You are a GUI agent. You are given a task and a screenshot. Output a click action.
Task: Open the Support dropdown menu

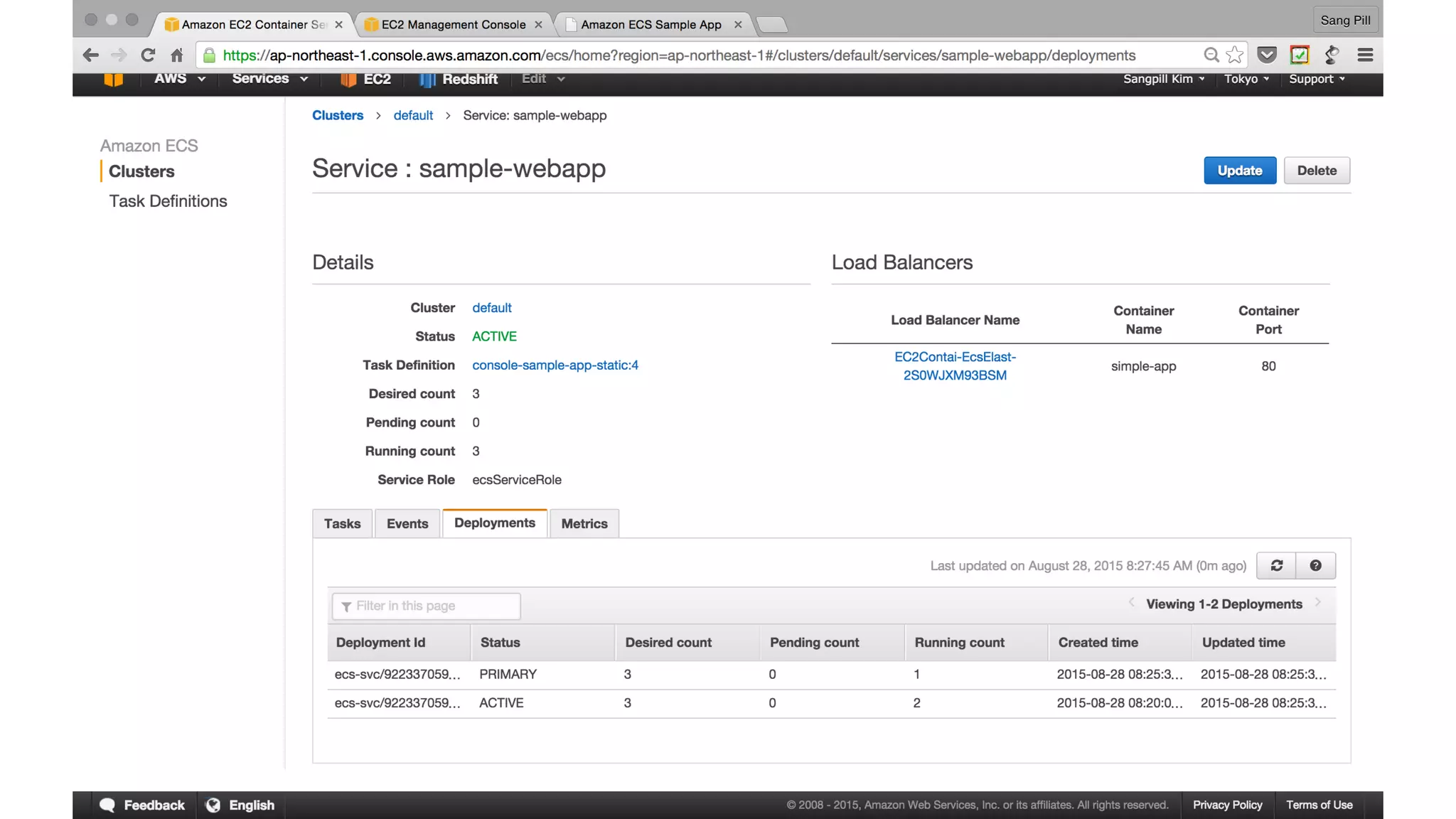(x=1316, y=79)
